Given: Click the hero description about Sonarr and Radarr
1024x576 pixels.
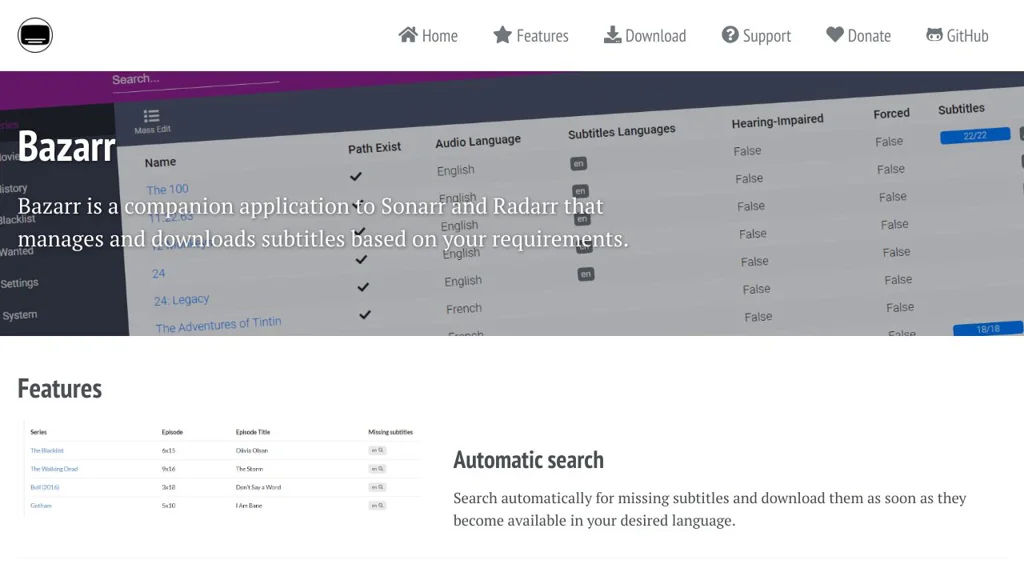Looking at the screenshot, I should click(x=323, y=222).
